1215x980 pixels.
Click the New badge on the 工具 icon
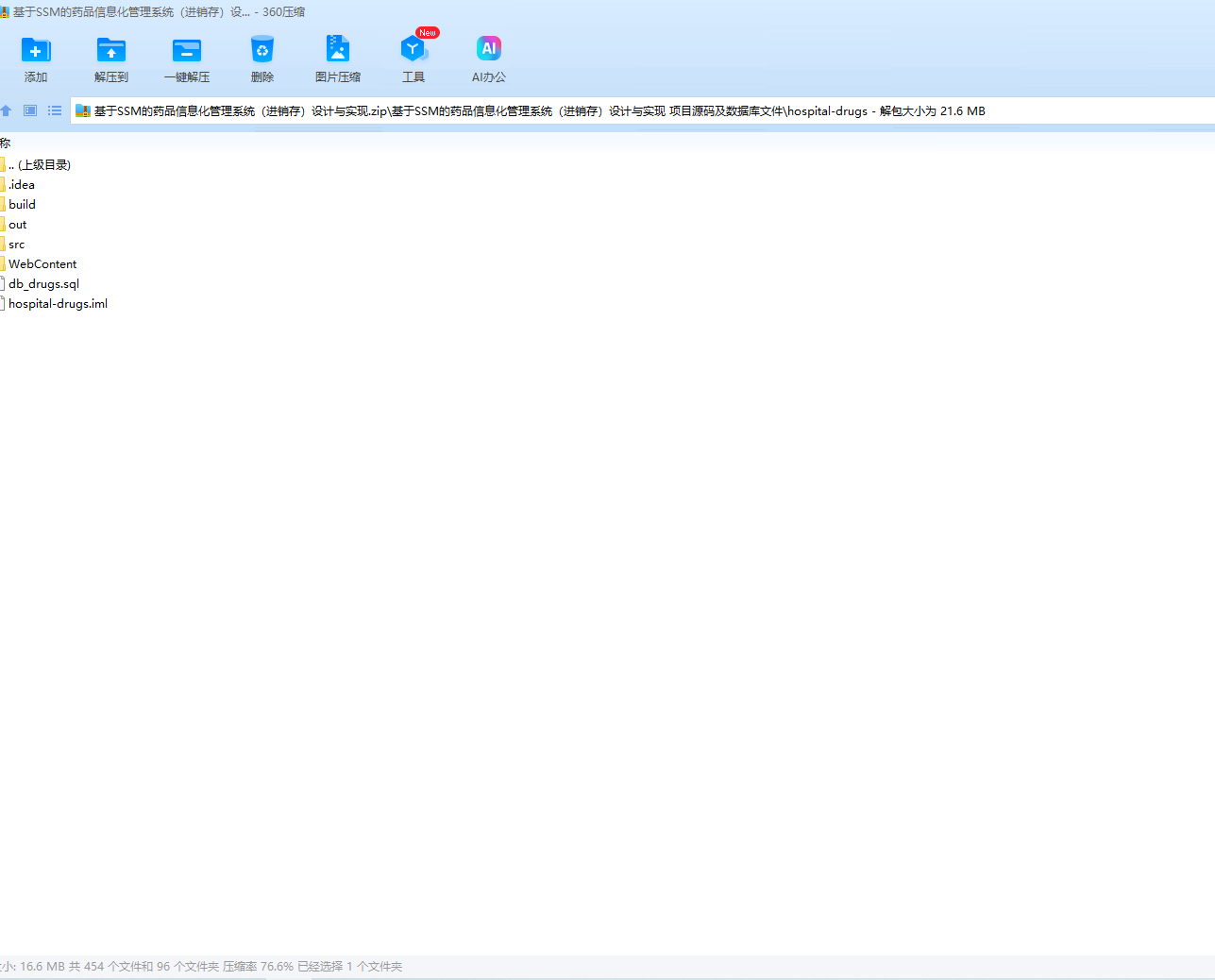point(428,32)
